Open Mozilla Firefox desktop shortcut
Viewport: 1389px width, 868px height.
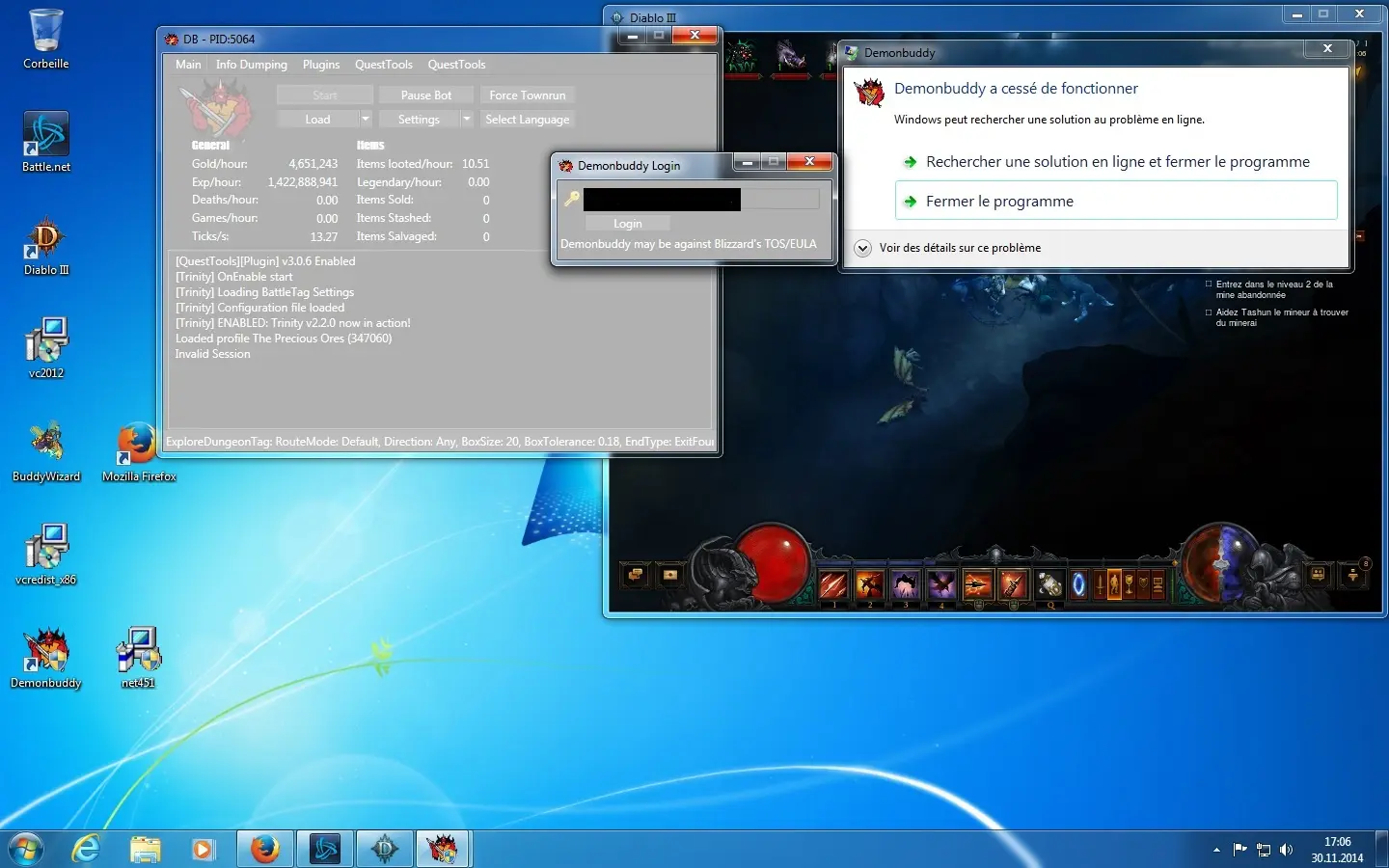pos(139,451)
